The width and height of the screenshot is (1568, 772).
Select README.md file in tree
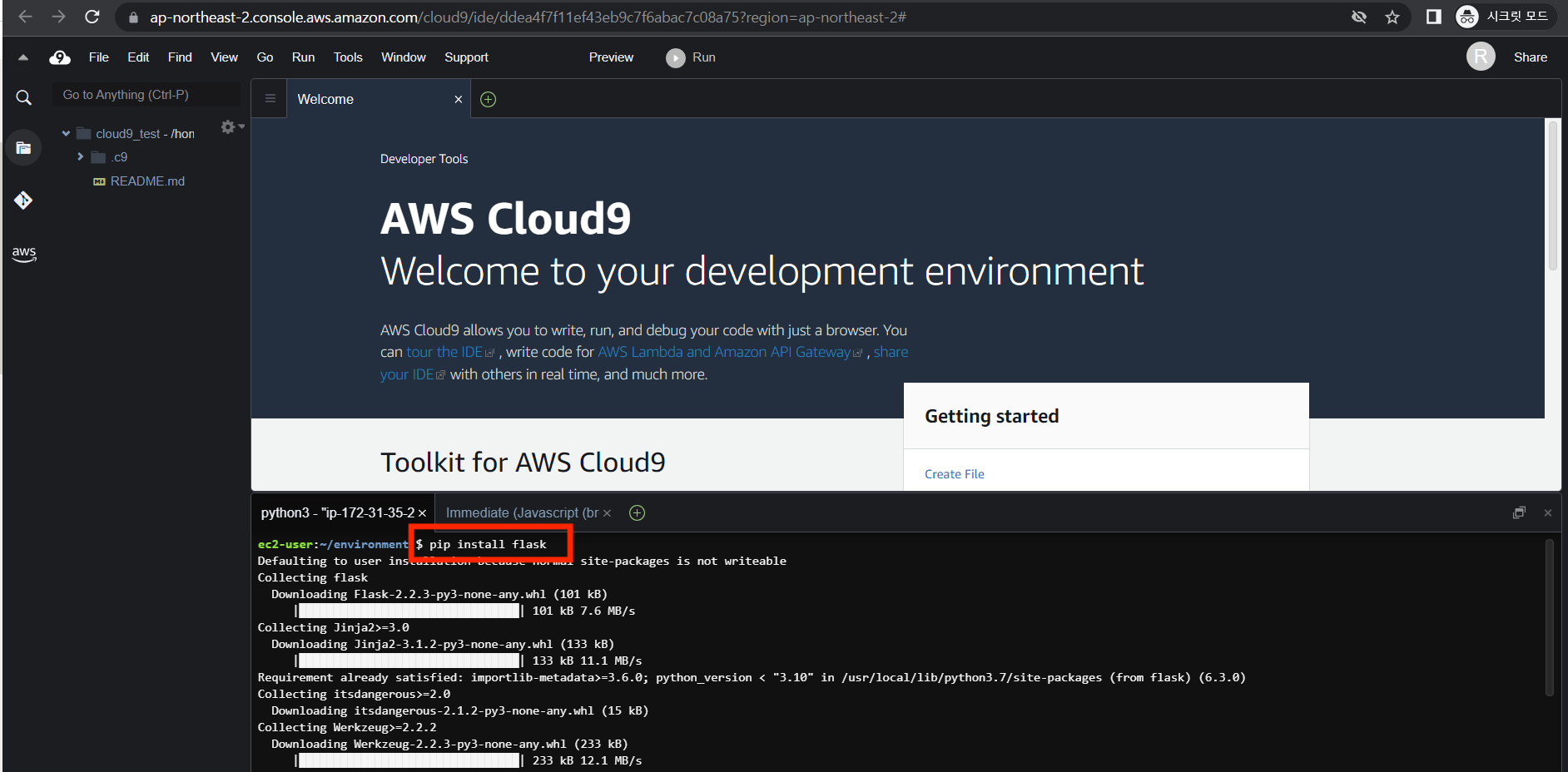147,181
